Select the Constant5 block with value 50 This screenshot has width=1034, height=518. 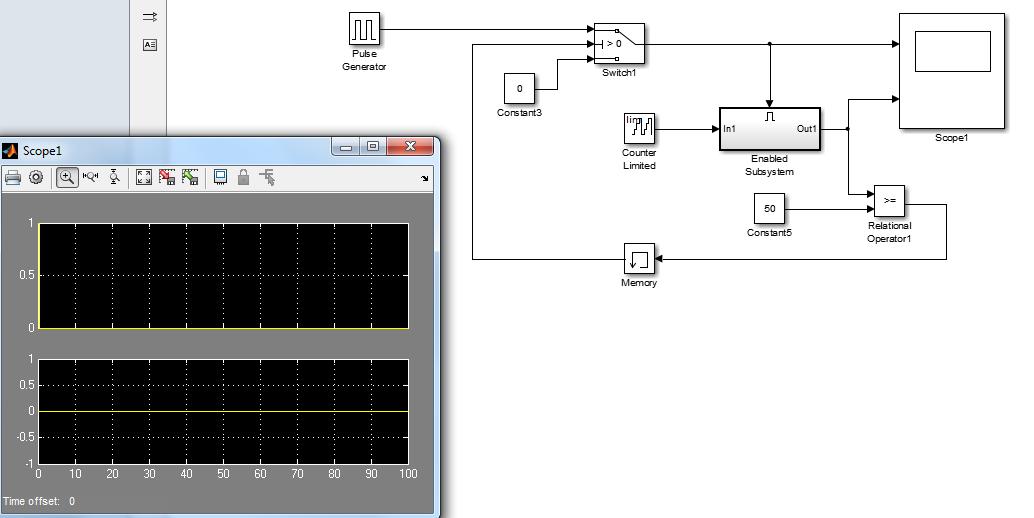(769, 209)
